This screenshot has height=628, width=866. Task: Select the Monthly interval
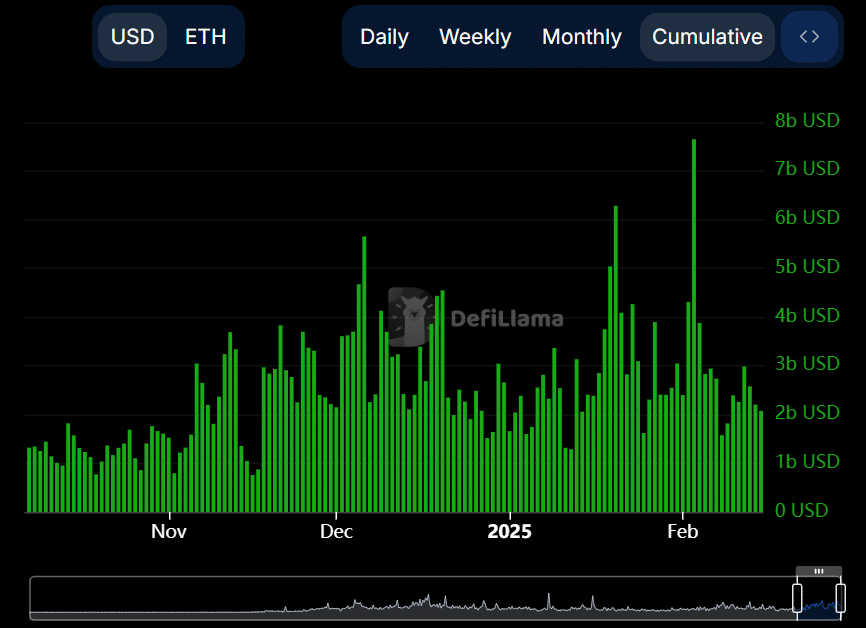click(582, 37)
